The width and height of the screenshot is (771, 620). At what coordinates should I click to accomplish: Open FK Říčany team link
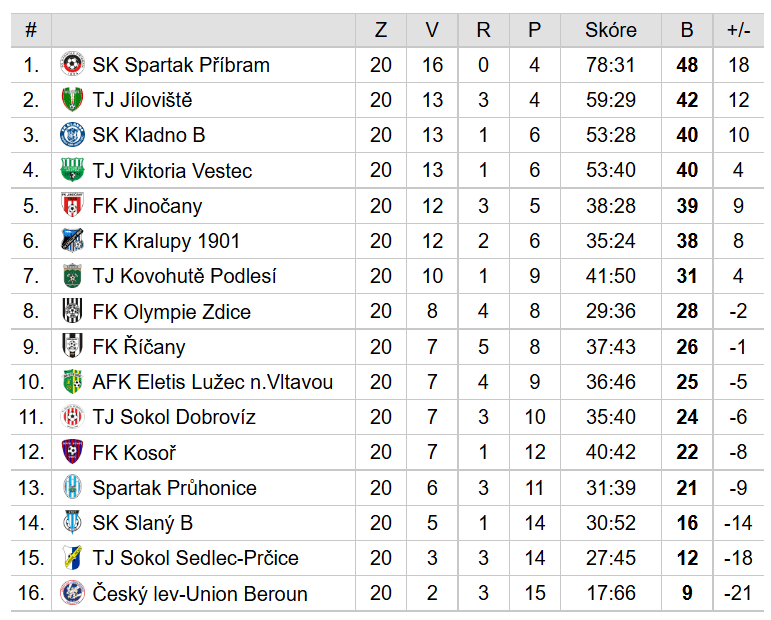(139, 347)
